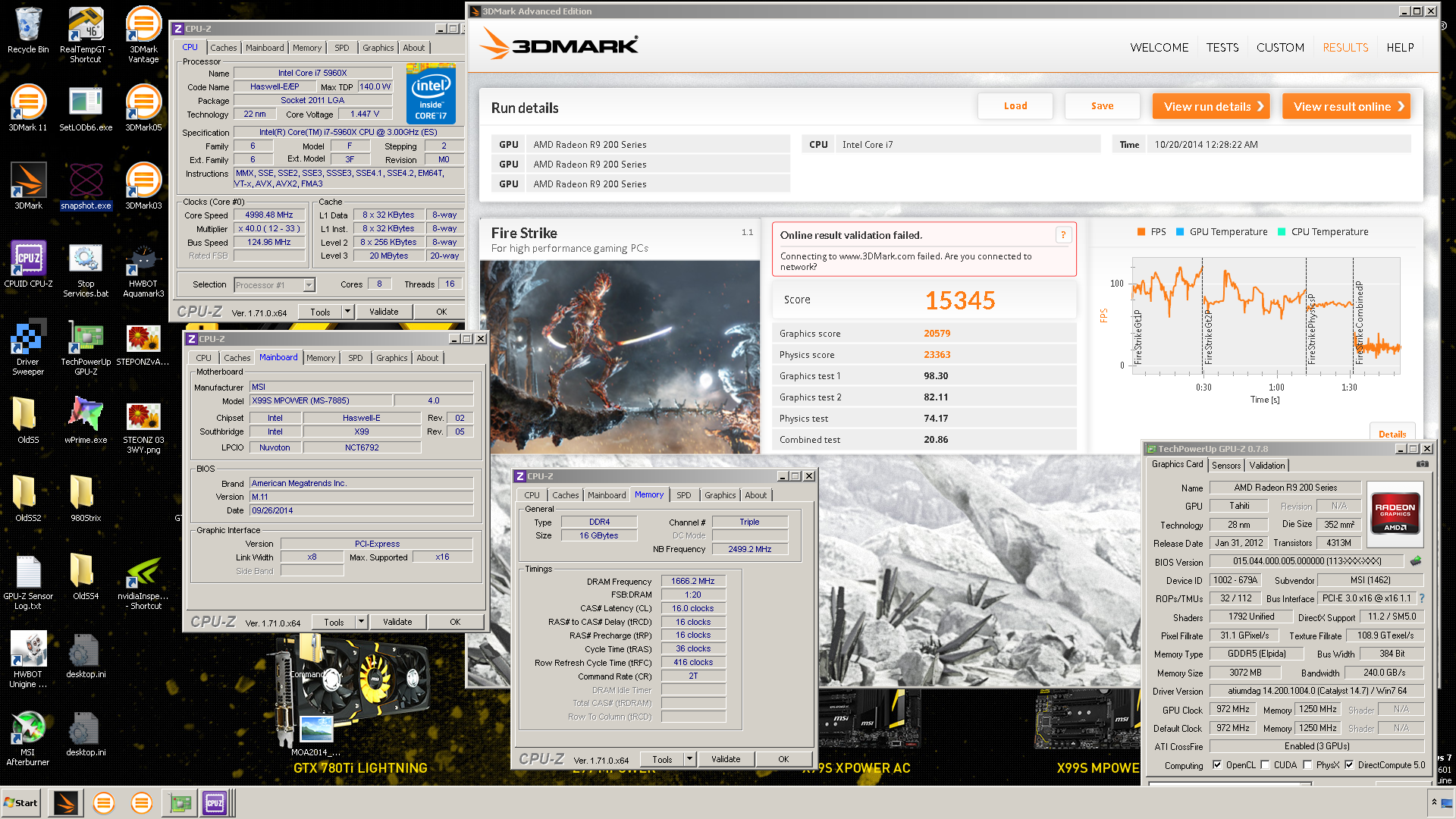Viewport: 1456px width, 819px height.
Task: Open the Windows Start menu
Action: tap(21, 803)
